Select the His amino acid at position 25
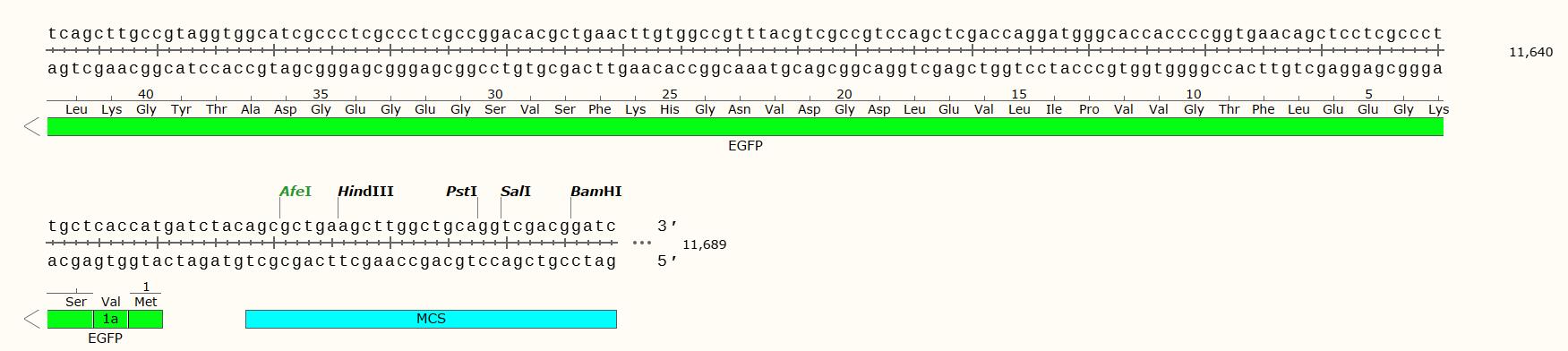 pyautogui.click(x=670, y=109)
